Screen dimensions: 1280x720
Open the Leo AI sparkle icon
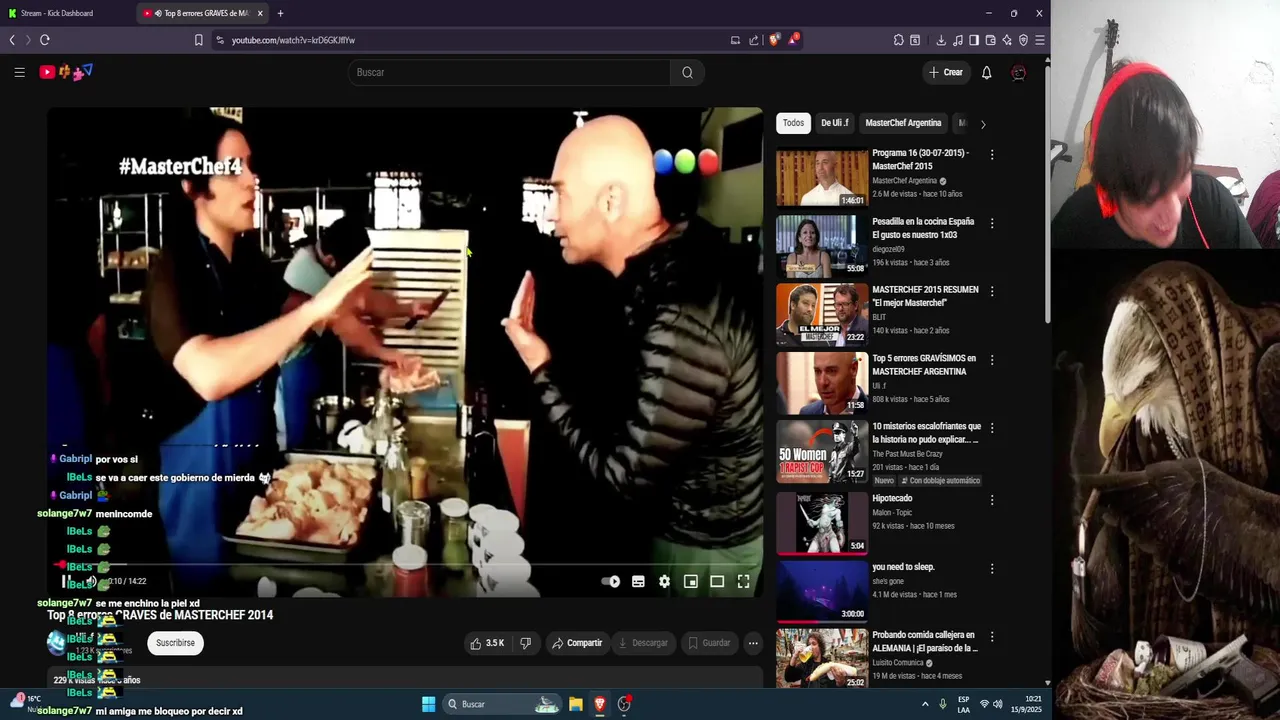(x=1007, y=40)
